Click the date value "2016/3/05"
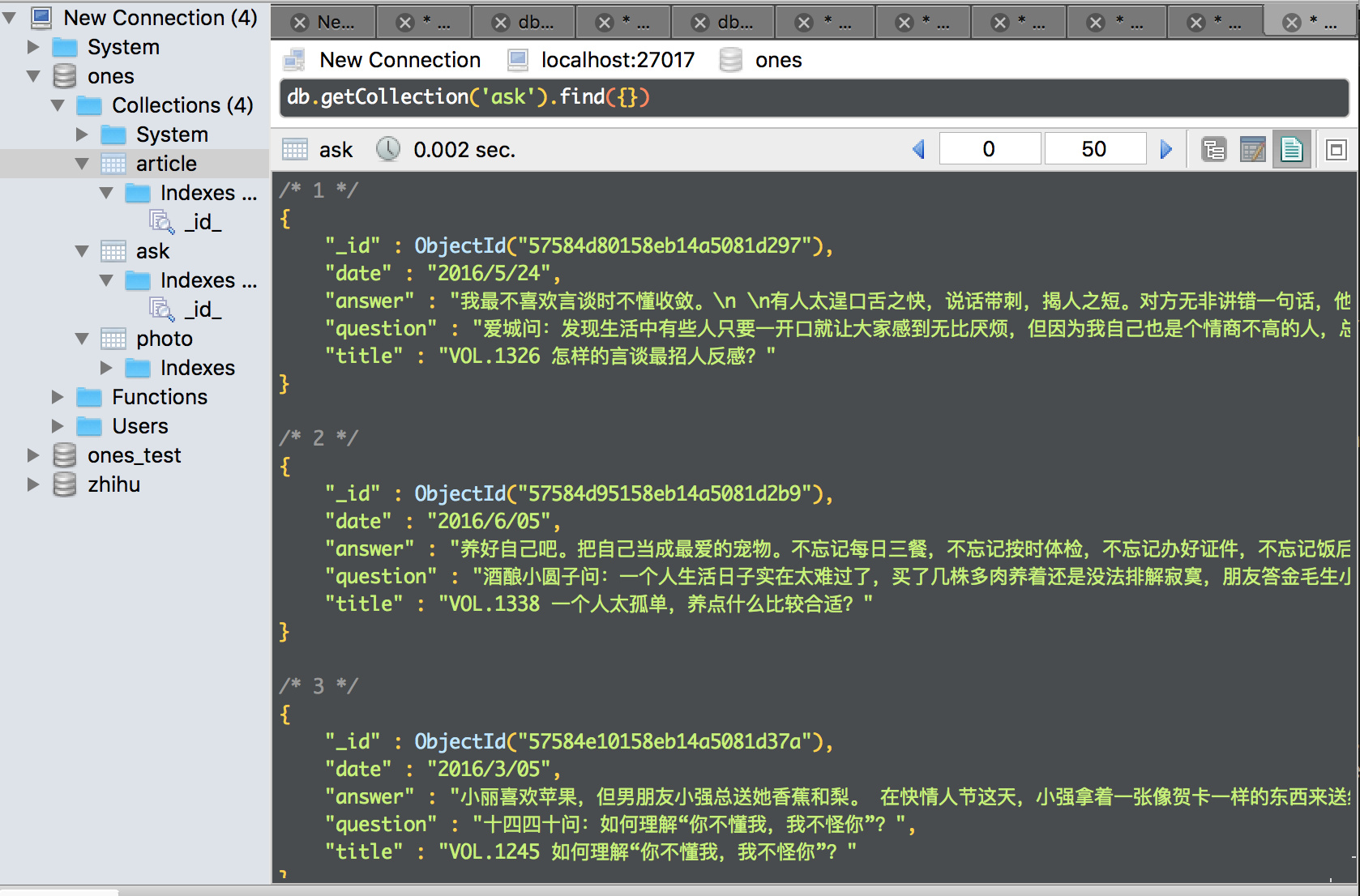1360x896 pixels. point(490,769)
